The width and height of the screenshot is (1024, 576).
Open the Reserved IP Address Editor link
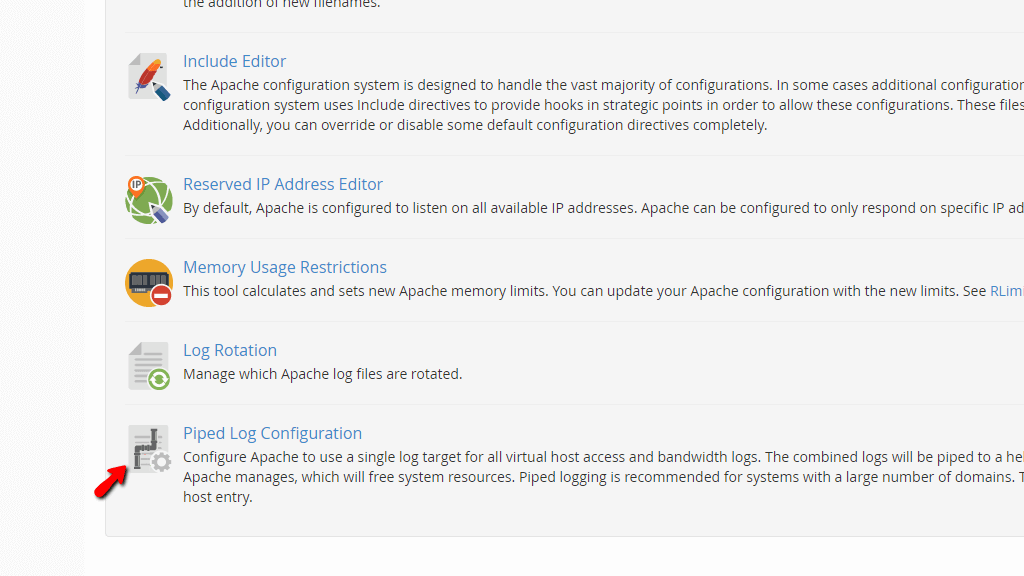pyautogui.click(x=283, y=184)
